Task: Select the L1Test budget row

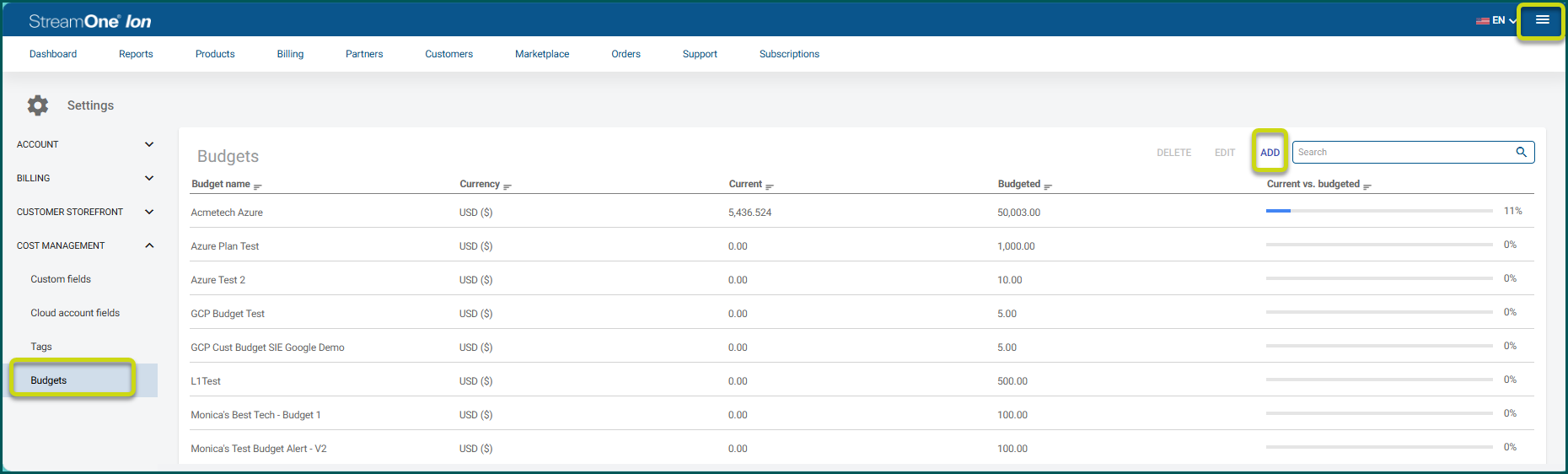Action: coord(862,380)
